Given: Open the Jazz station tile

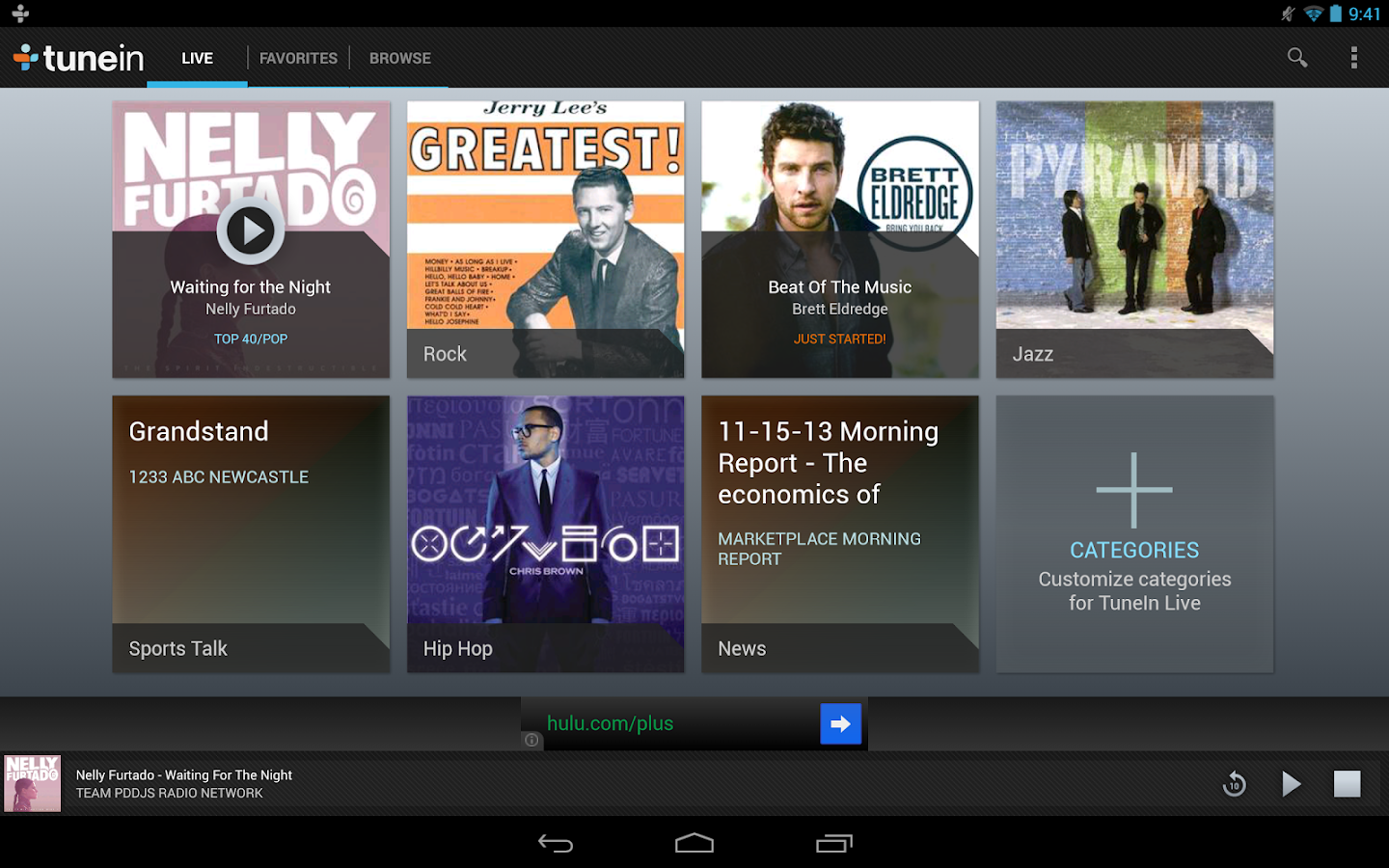Looking at the screenshot, I should tap(1134, 239).
